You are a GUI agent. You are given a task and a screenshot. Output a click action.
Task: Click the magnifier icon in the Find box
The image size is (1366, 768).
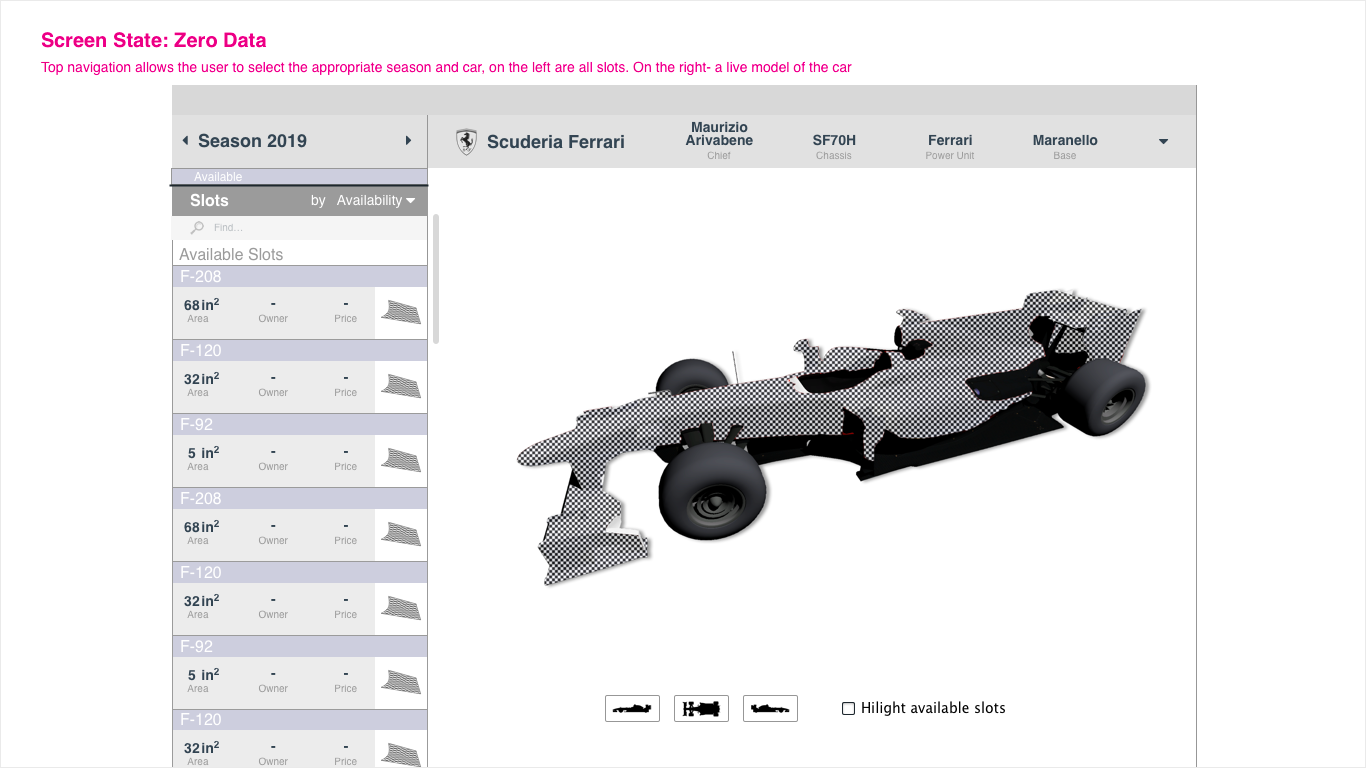198,228
